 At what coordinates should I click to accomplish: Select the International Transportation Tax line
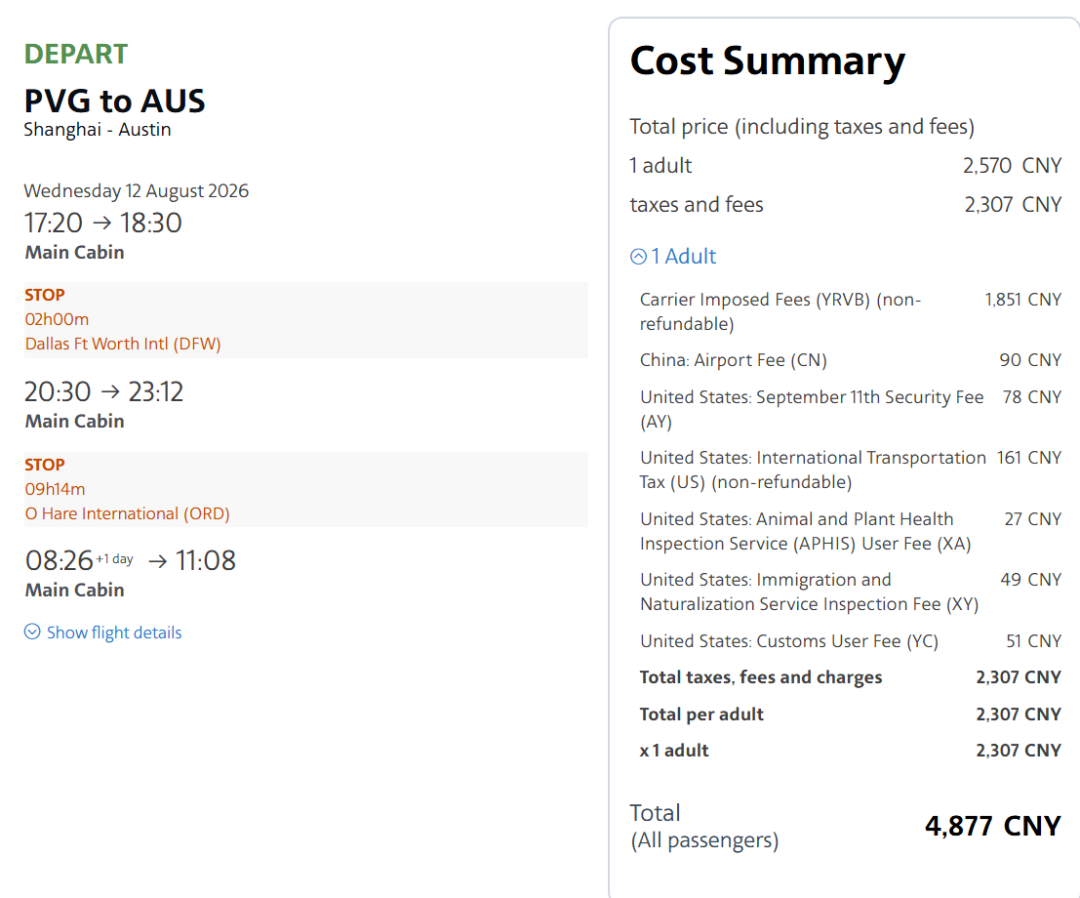point(812,470)
